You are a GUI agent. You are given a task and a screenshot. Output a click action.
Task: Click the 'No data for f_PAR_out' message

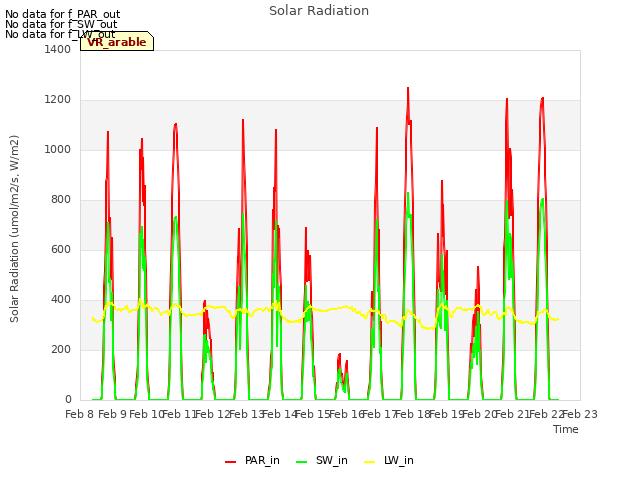coord(62,14)
